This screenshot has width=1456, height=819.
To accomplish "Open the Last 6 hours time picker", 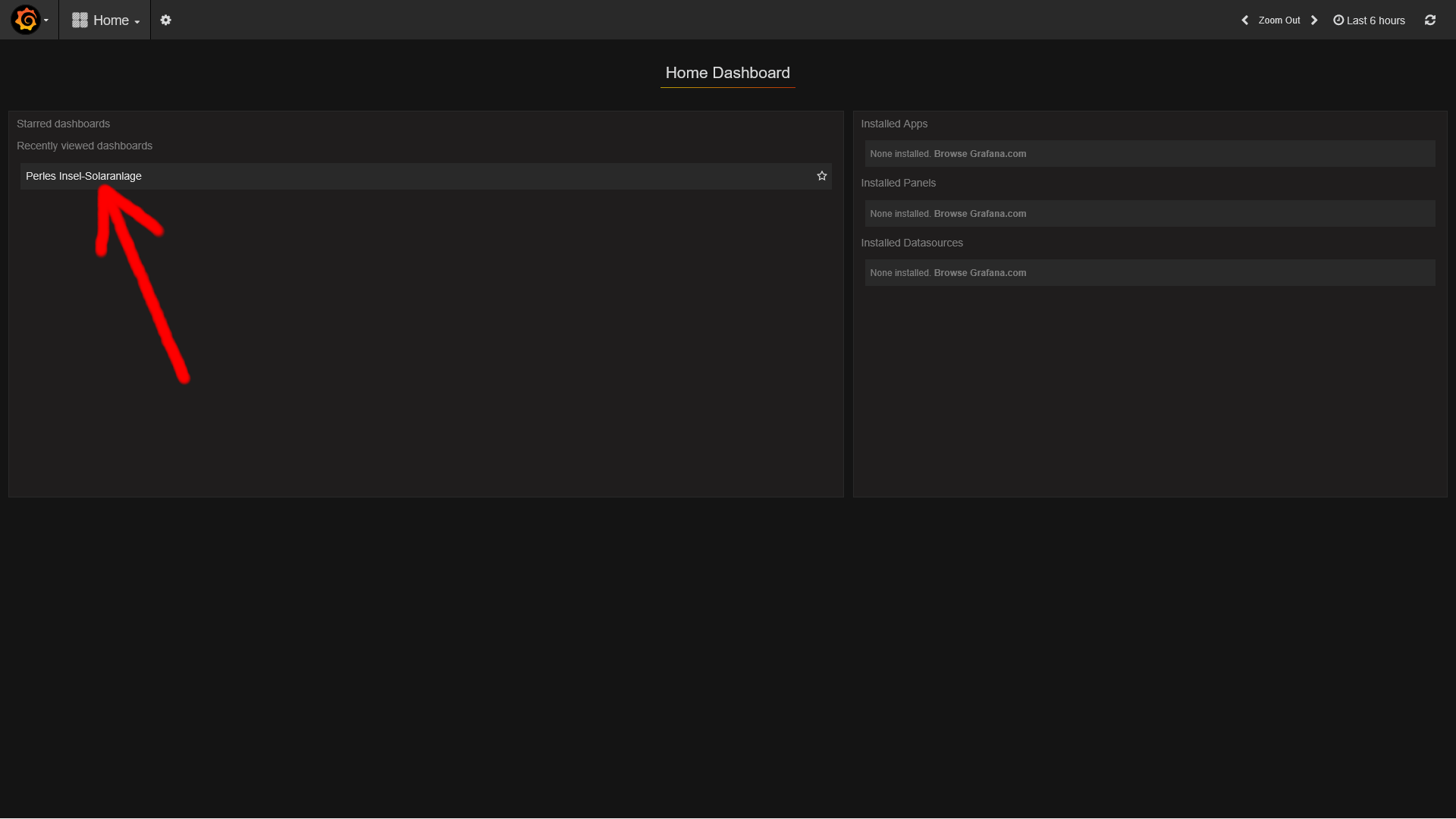I will click(x=1375, y=20).
